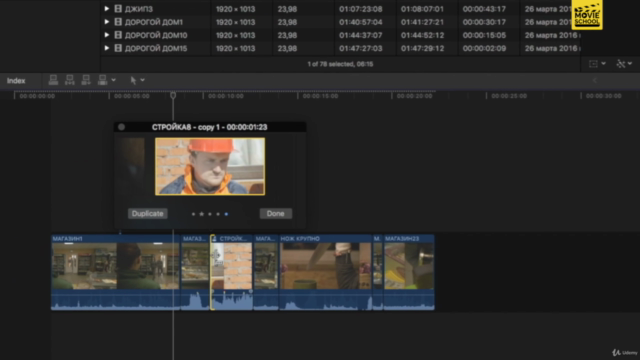640x360 pixels.
Task: Click the 1920 × 1013 cell for ДЖИП3
Action: click(236, 9)
